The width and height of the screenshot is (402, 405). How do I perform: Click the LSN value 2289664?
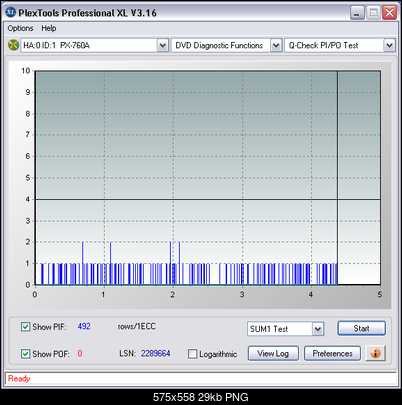point(155,353)
